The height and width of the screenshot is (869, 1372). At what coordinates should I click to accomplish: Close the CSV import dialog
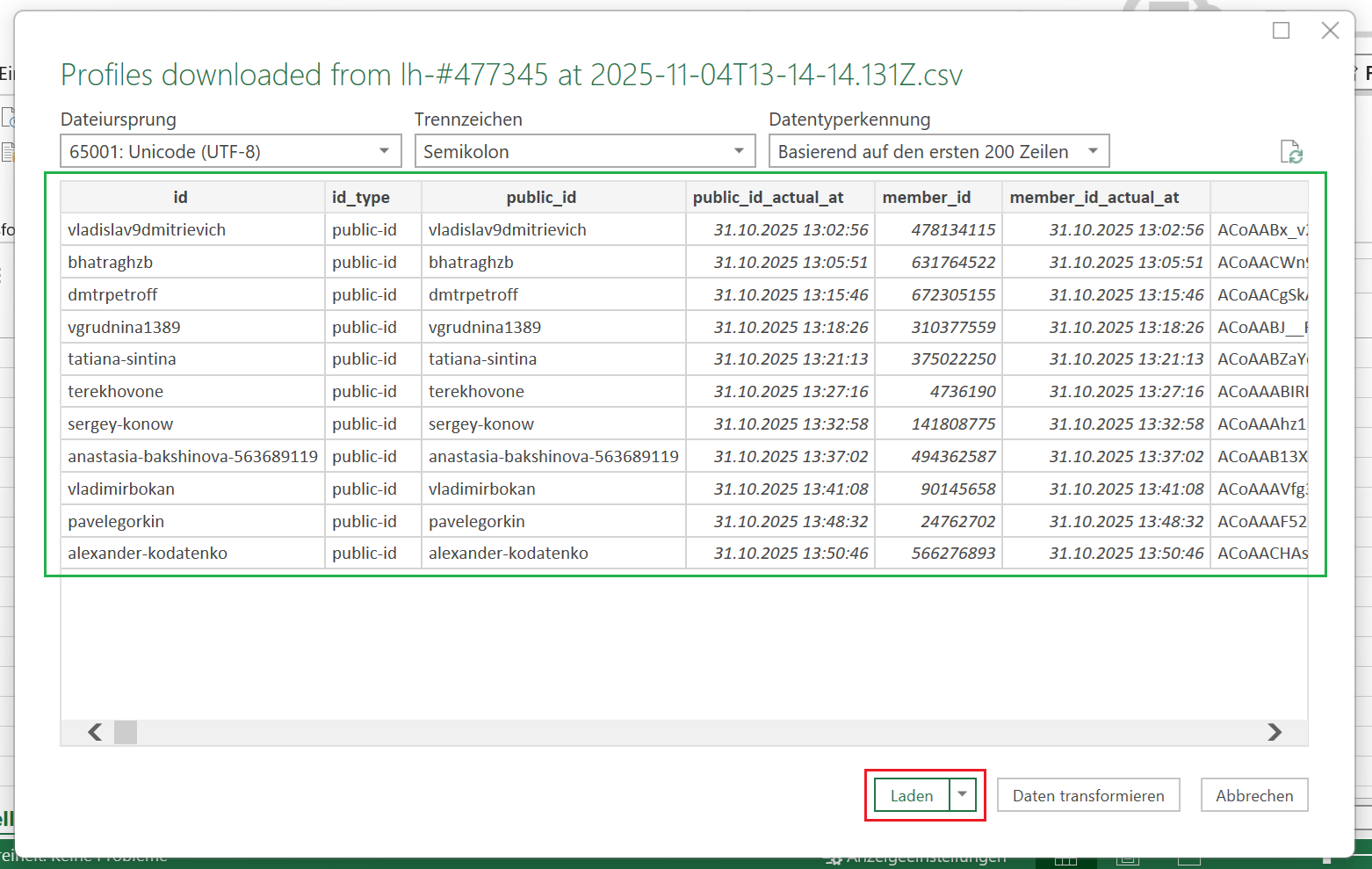(1330, 31)
